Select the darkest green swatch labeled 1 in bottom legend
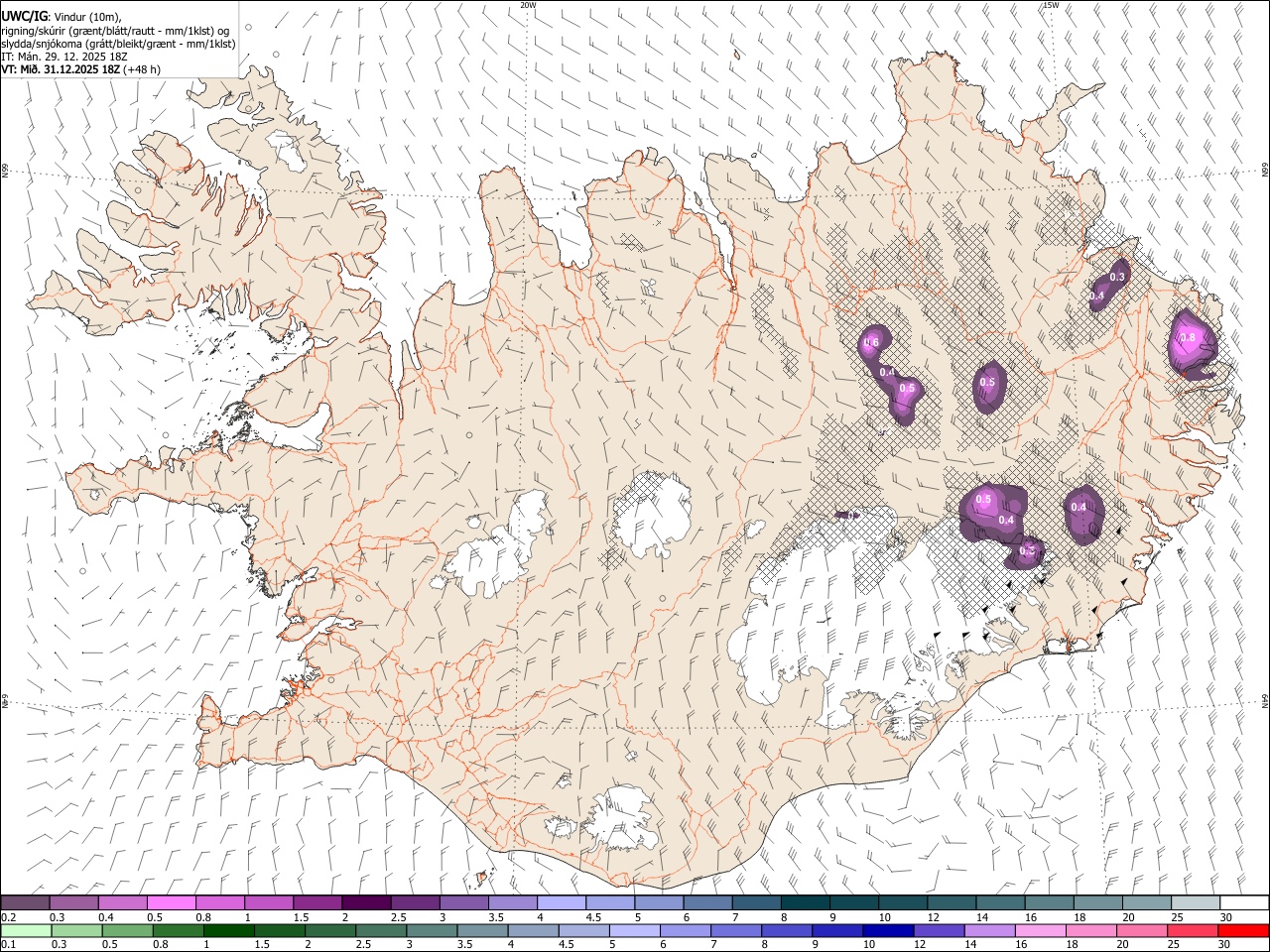Viewport: 1270px width, 952px height. tap(228, 931)
